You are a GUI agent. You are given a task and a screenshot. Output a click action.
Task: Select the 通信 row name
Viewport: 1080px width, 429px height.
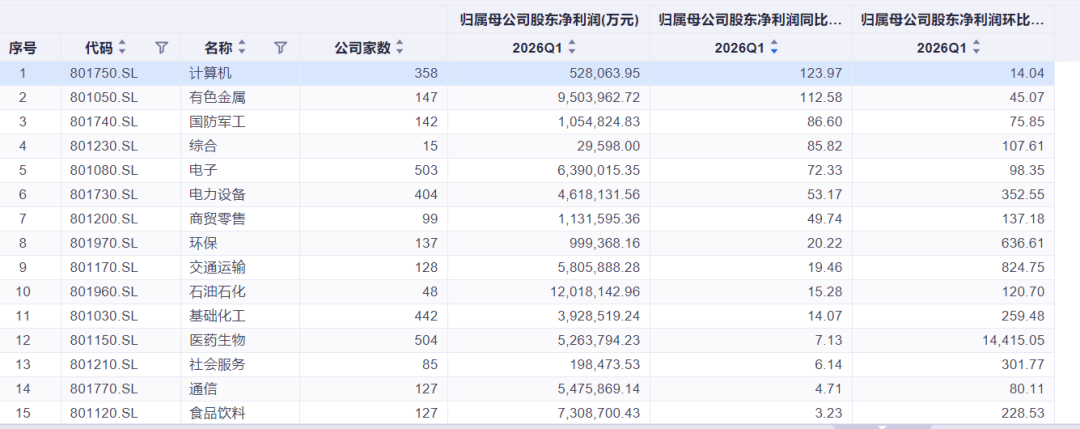coord(203,389)
